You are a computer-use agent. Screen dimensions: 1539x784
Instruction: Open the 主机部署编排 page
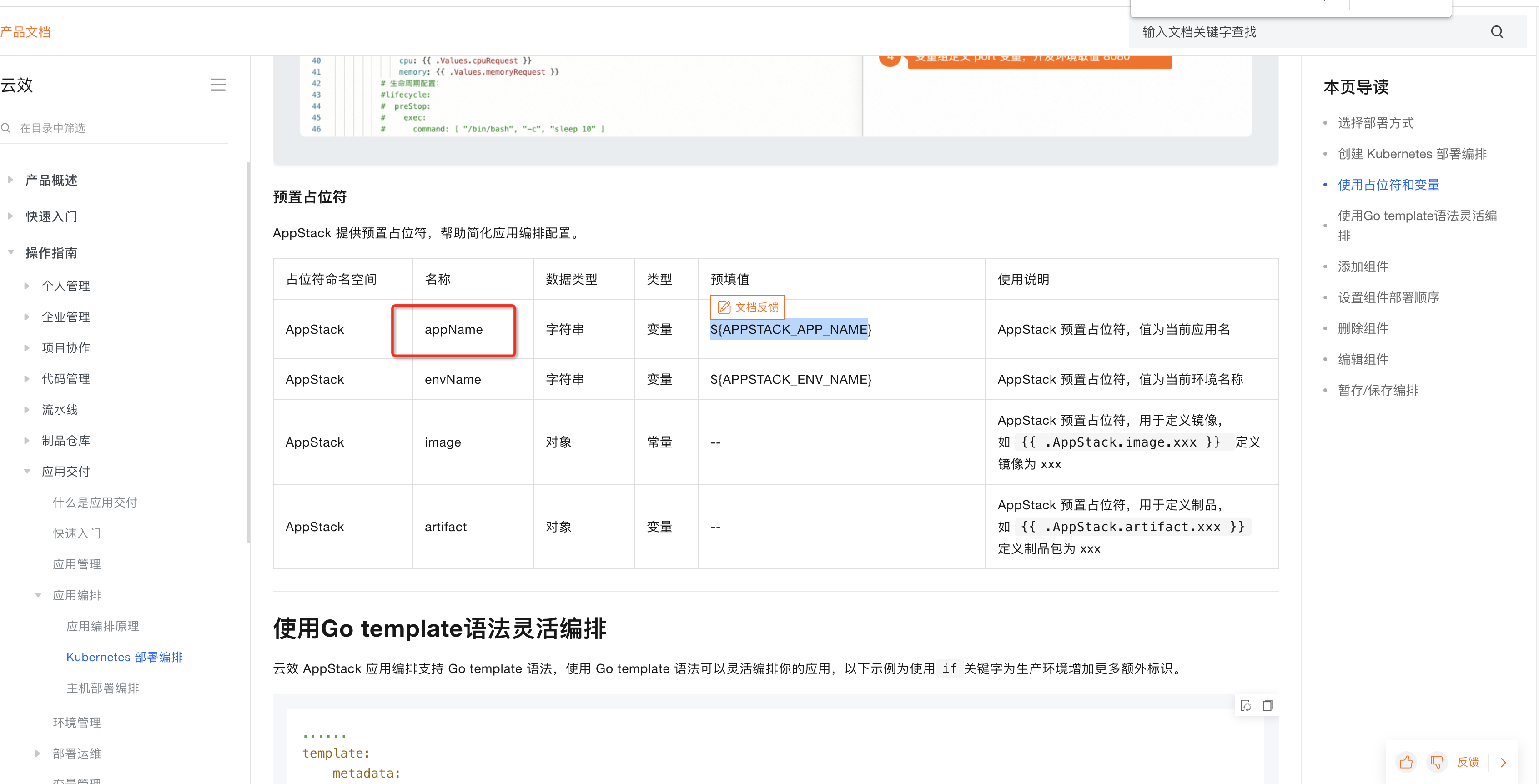tap(103, 688)
